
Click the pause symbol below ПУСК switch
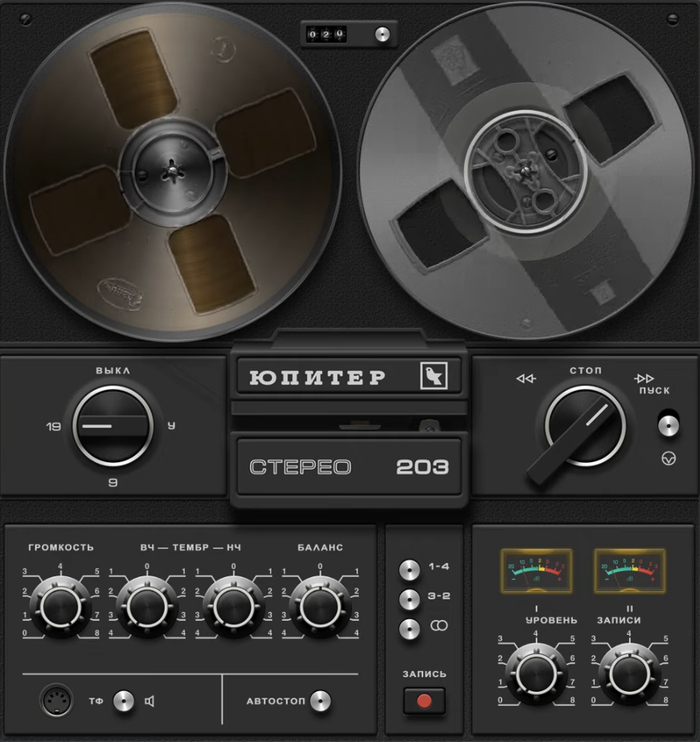[x=669, y=459]
